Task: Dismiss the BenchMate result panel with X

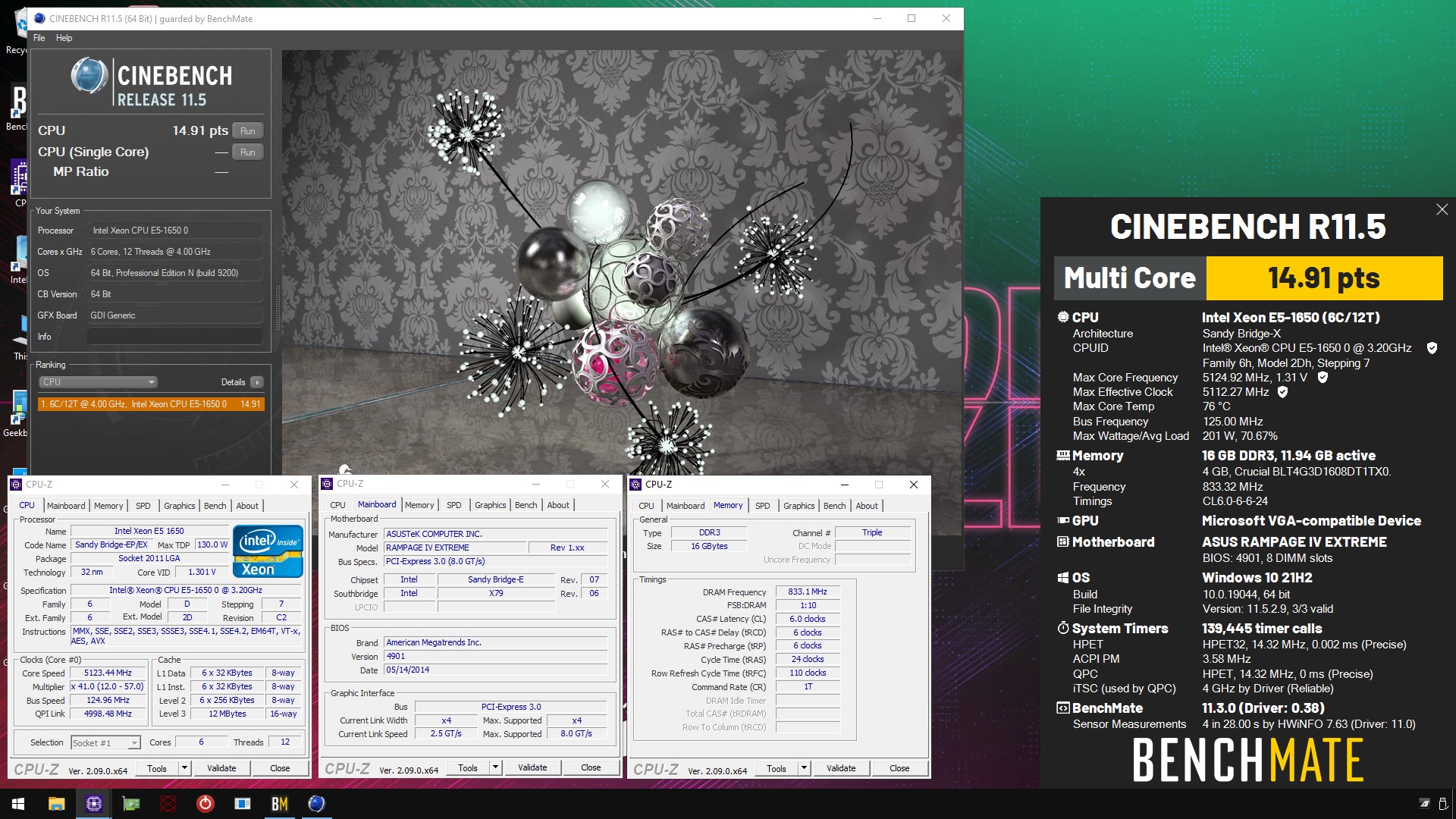Action: 1442,210
